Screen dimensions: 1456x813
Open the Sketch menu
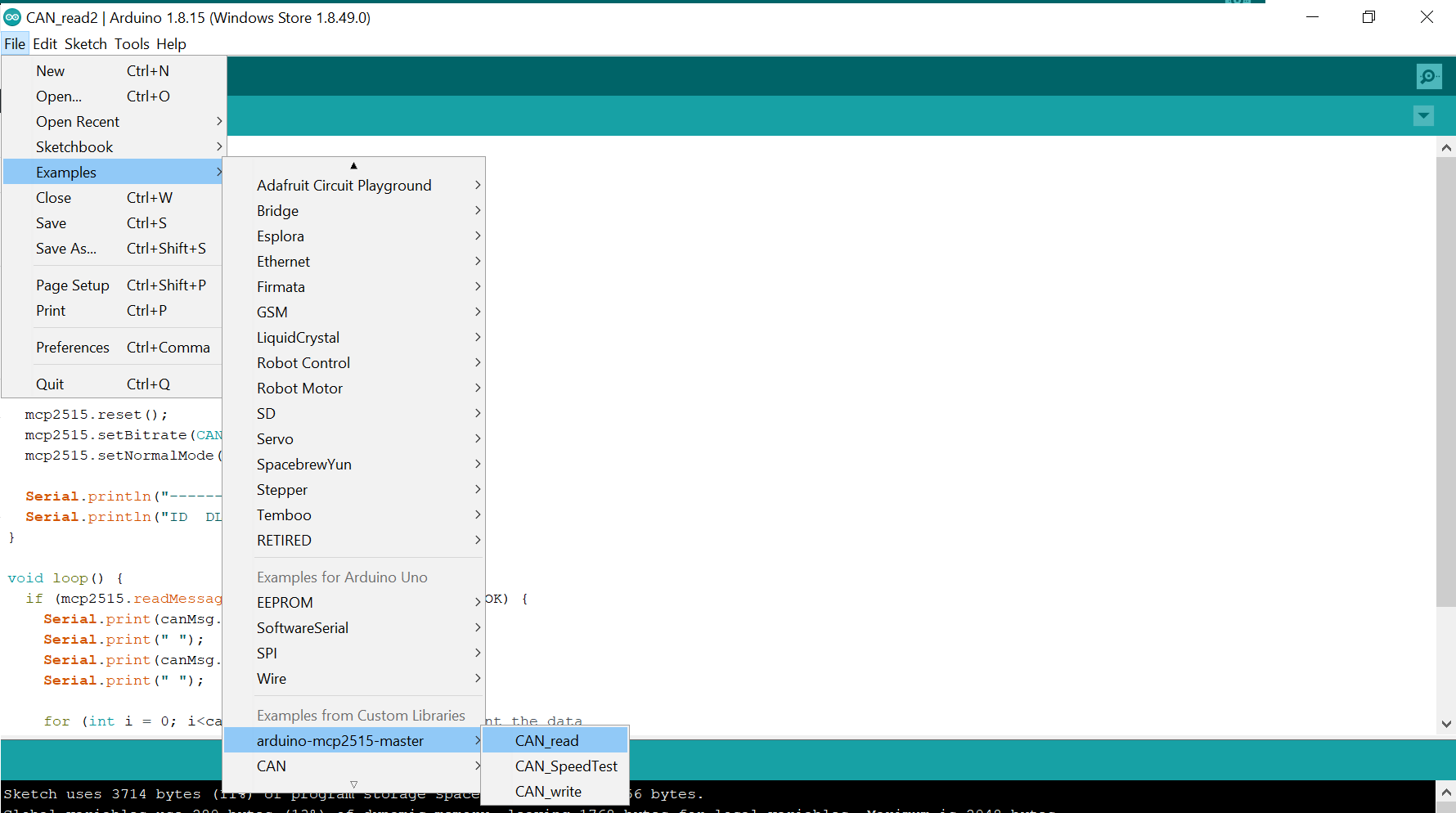[x=86, y=44]
